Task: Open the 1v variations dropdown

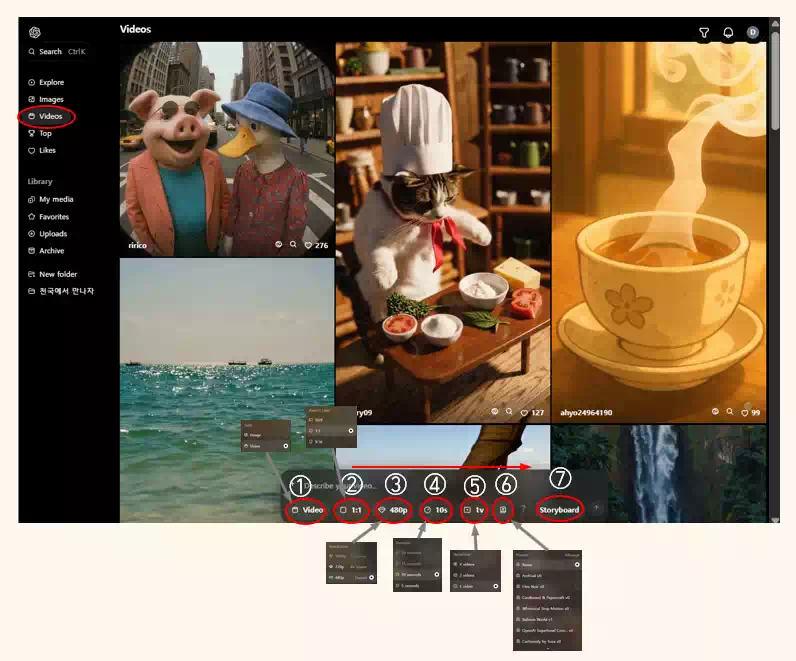Action: coord(474,510)
